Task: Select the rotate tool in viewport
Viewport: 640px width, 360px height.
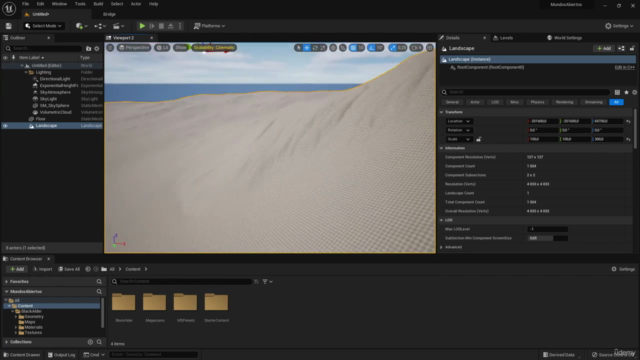Action: [315, 48]
